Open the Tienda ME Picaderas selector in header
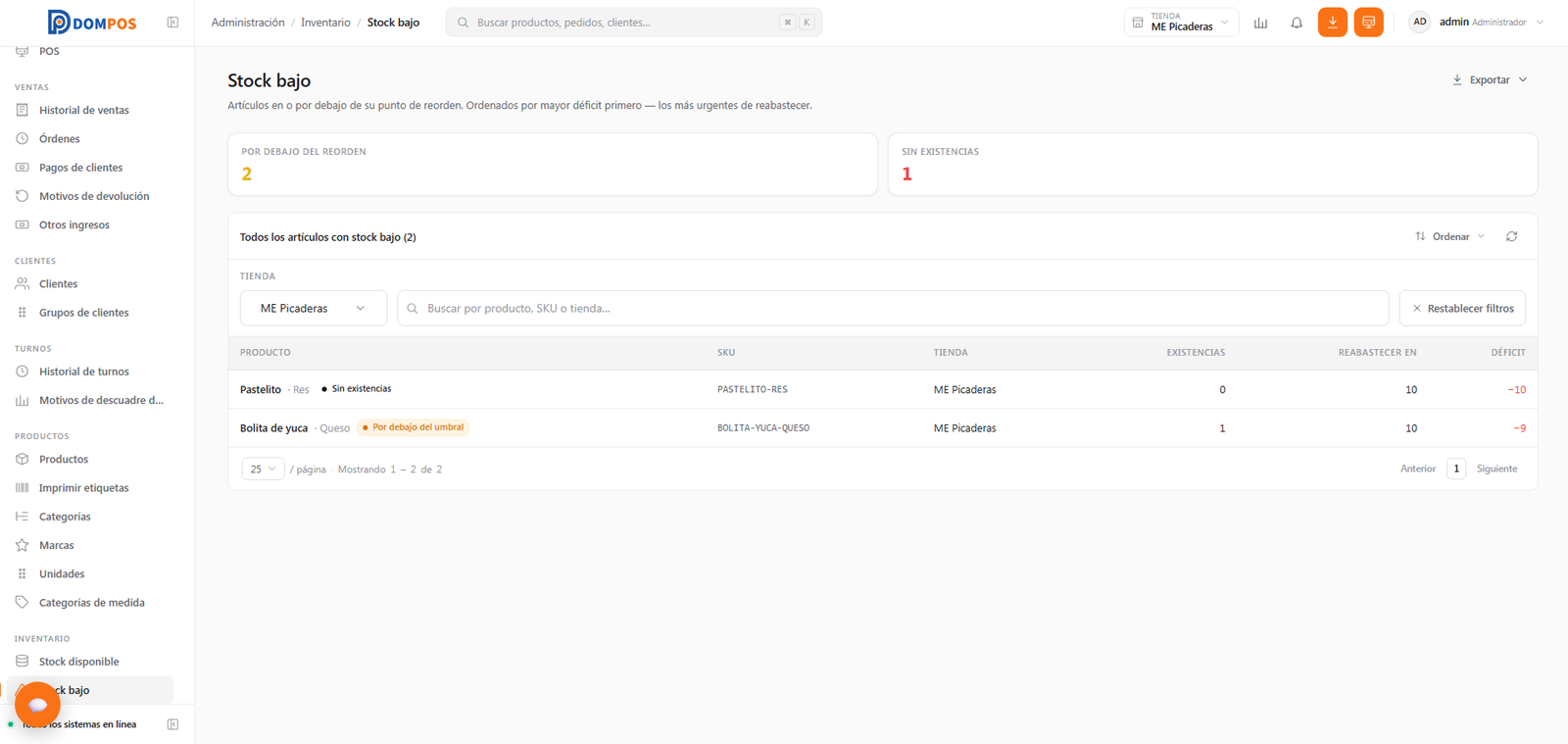Screen dimensions: 1568x744 pos(1181,22)
